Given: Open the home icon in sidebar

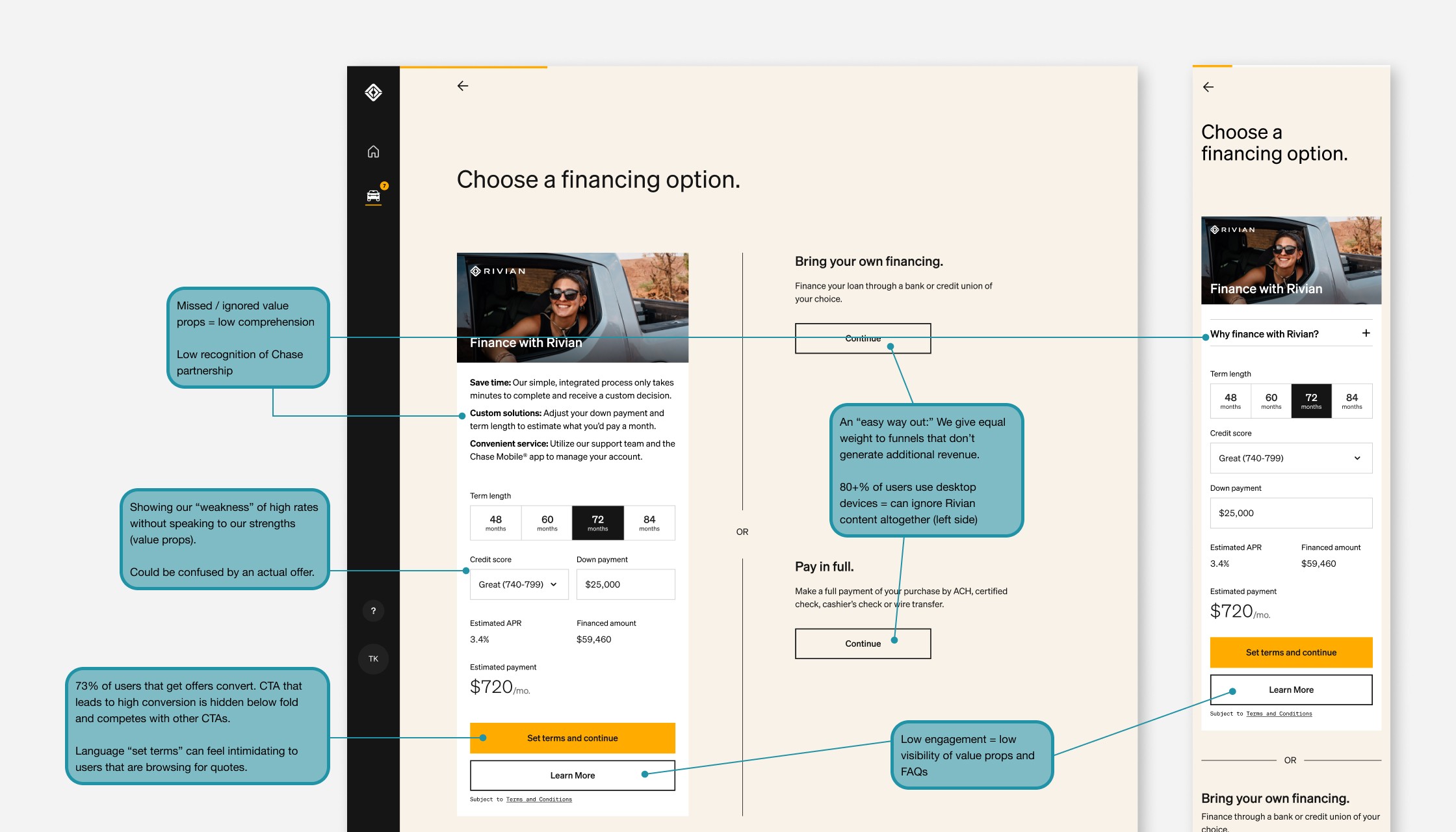Looking at the screenshot, I should (373, 151).
